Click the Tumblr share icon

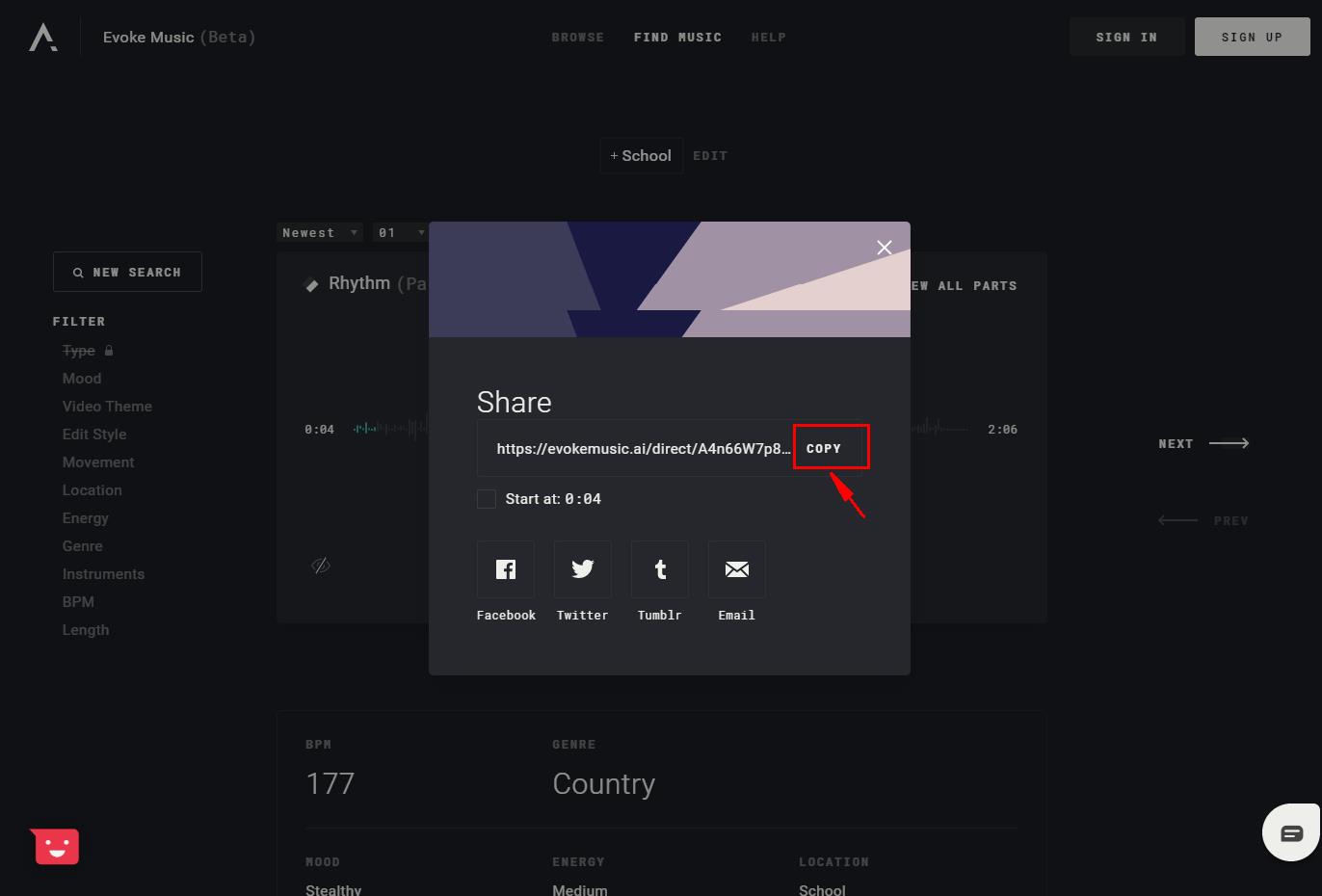coord(660,569)
